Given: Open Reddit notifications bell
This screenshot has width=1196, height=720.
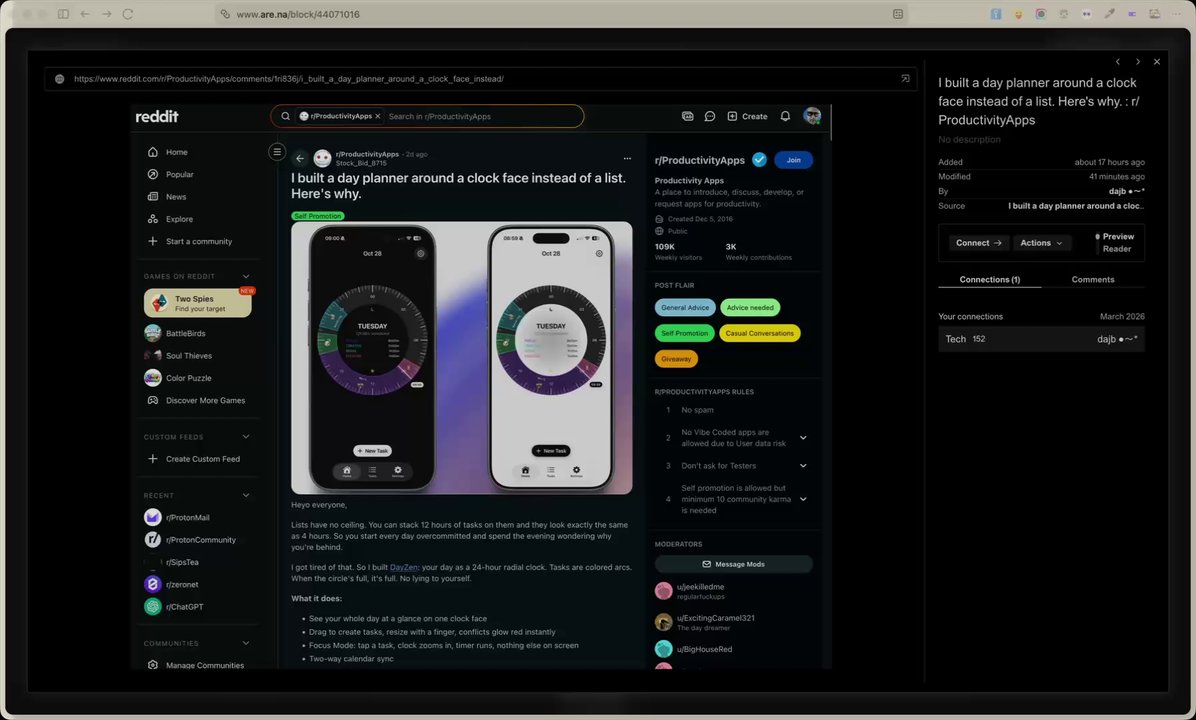Looking at the screenshot, I should pos(785,116).
